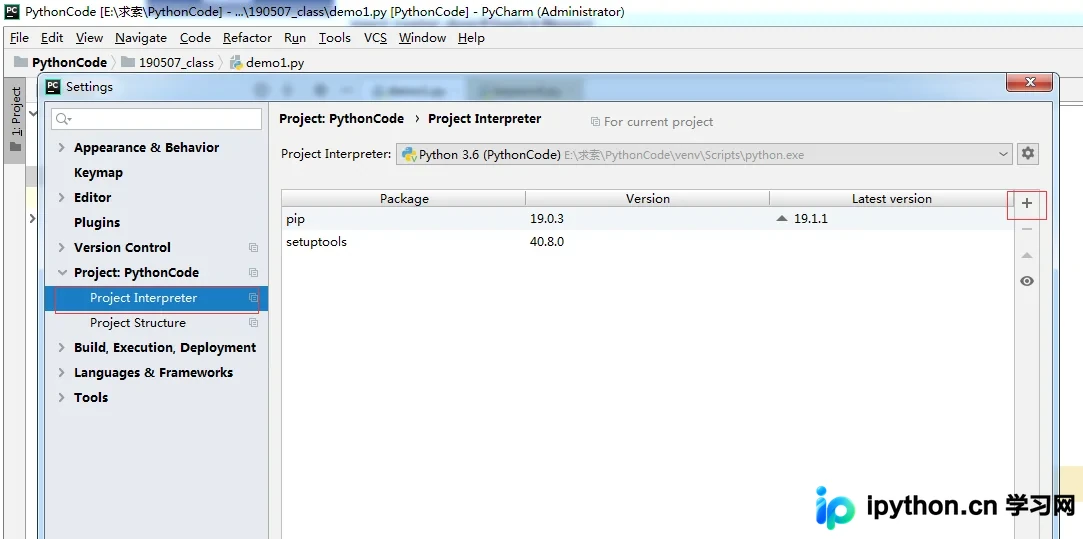Collapse the Project: PythonCode section
1083x539 pixels.
click(x=61, y=272)
